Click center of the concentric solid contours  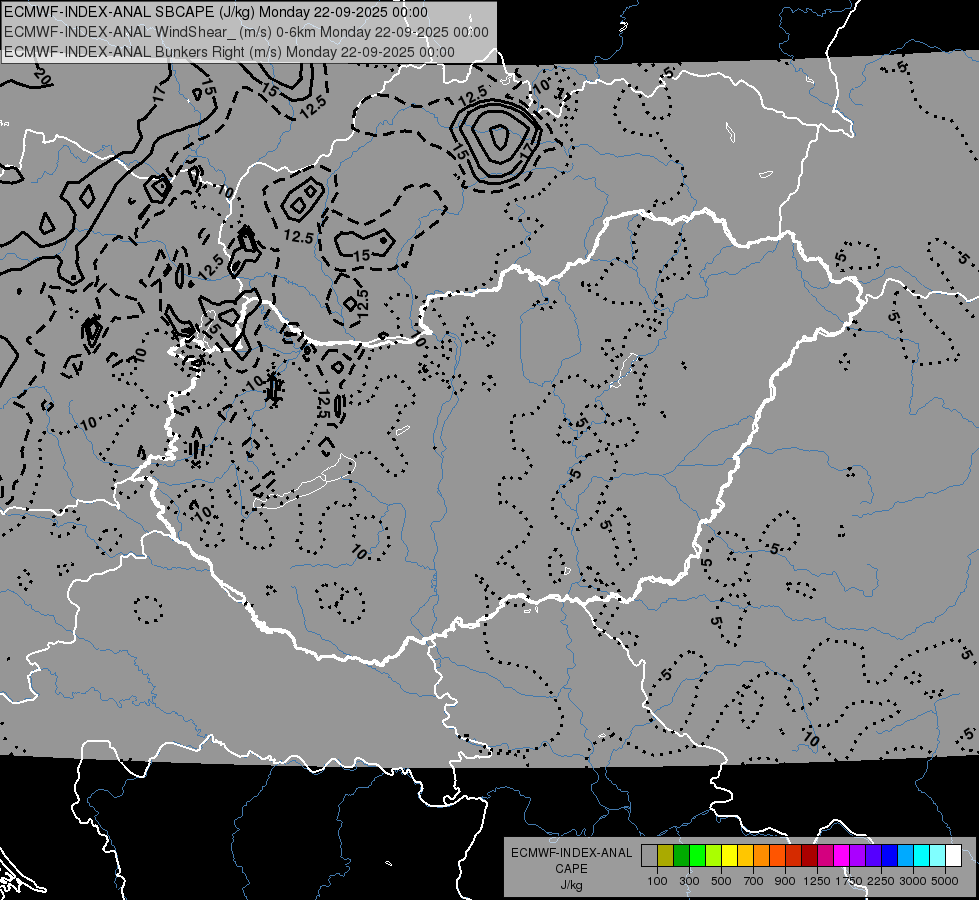(x=497, y=134)
